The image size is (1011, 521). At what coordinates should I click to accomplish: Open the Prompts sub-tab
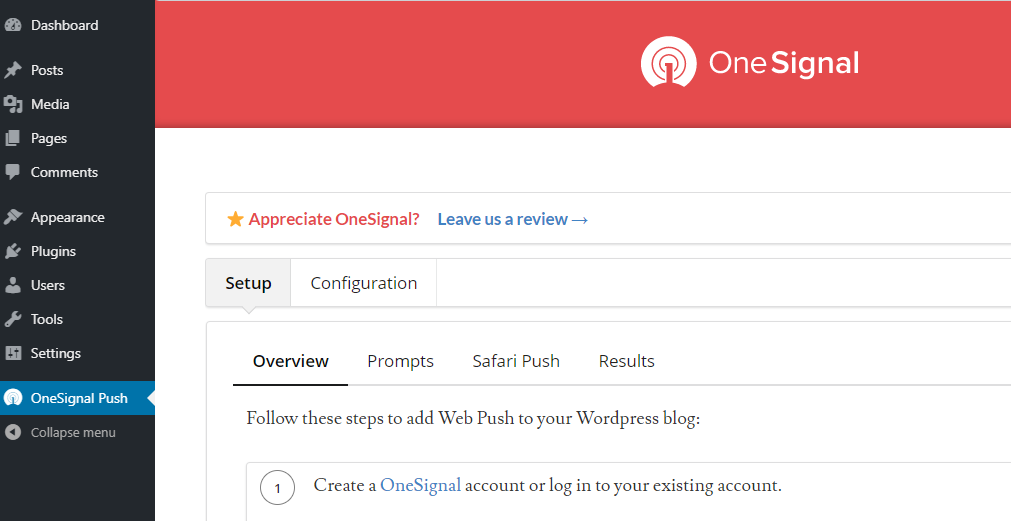coord(400,361)
